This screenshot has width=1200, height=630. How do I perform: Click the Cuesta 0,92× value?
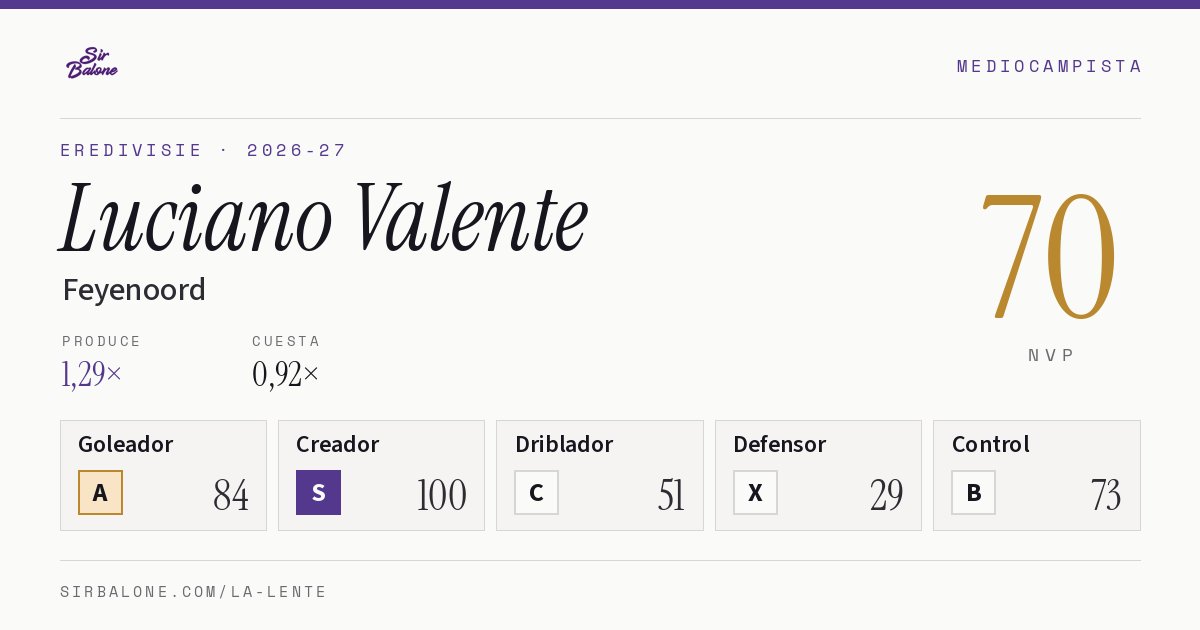286,374
